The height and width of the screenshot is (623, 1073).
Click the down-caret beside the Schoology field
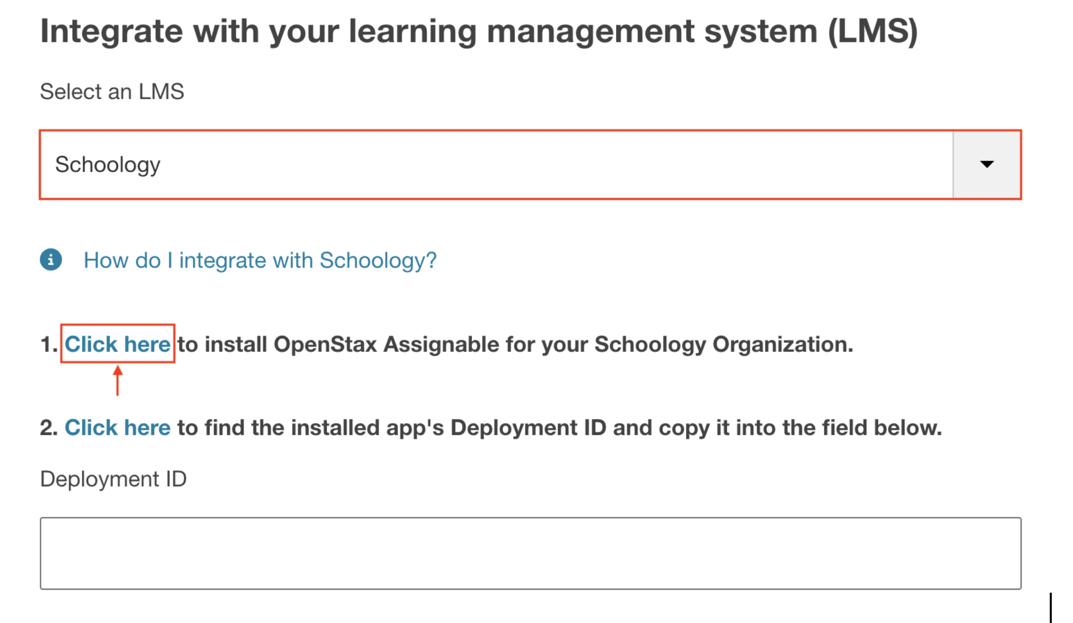click(x=986, y=164)
